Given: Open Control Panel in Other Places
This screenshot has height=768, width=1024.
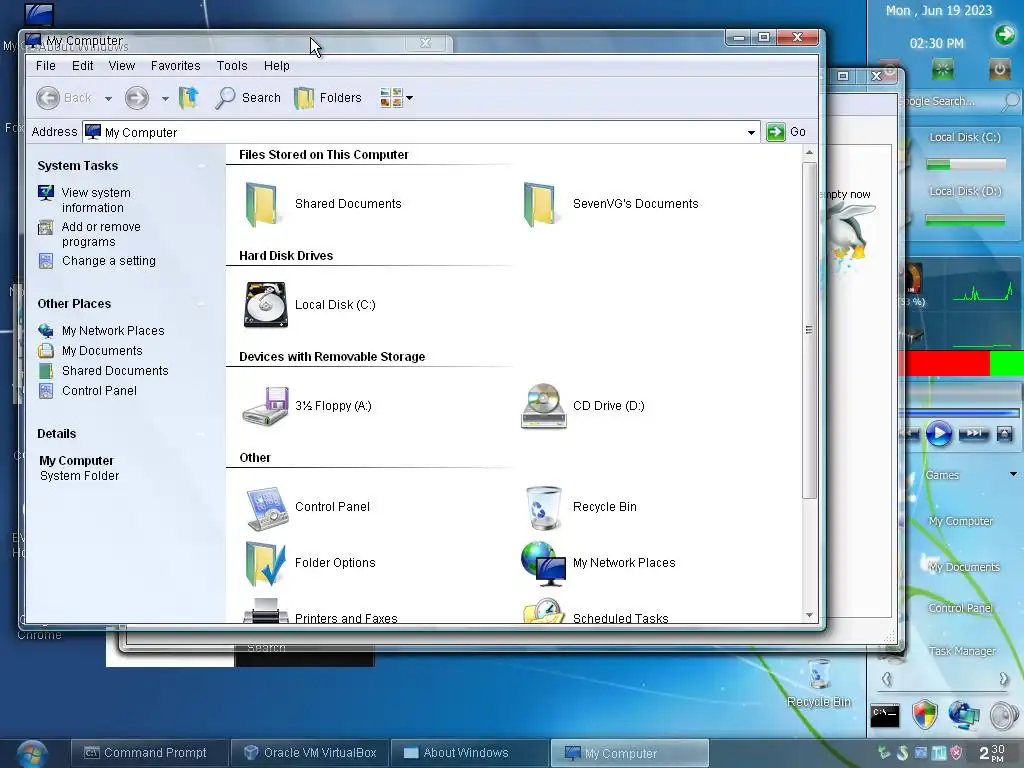Looking at the screenshot, I should pos(99,391).
